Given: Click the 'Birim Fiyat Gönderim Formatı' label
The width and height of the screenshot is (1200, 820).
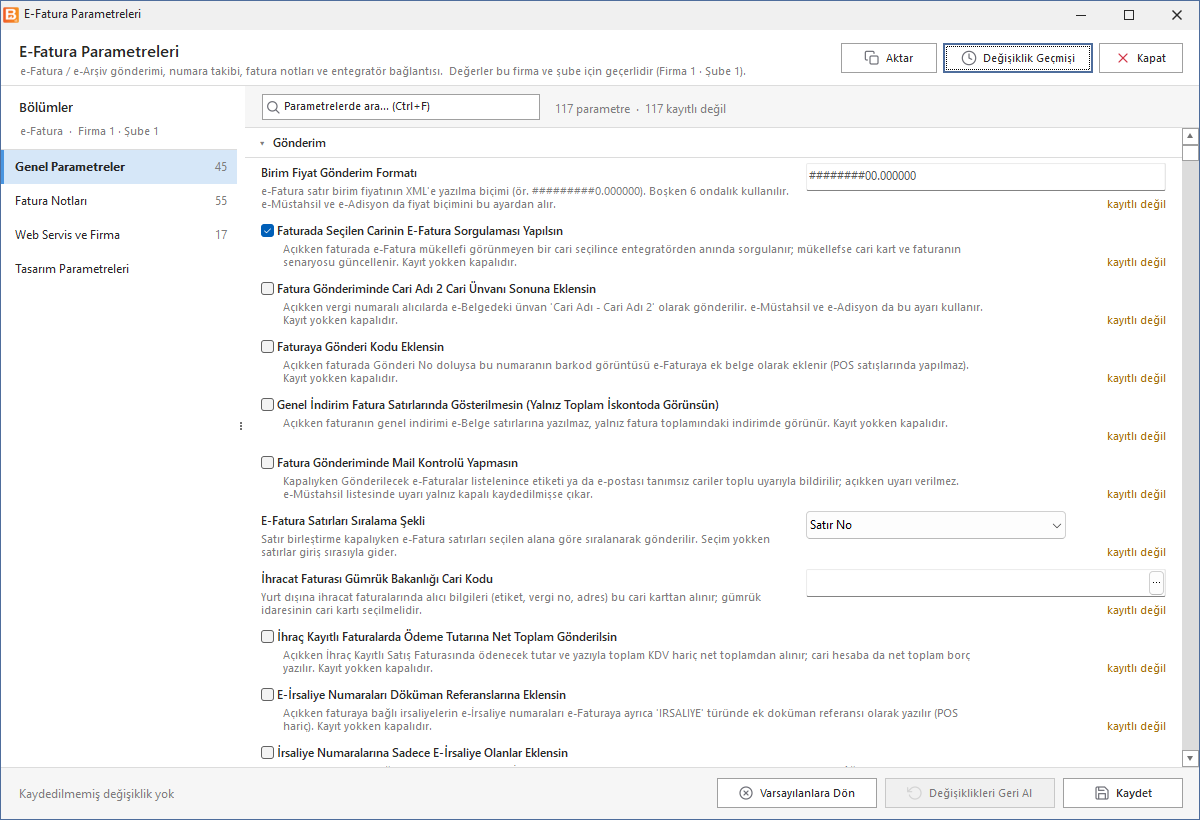Looking at the screenshot, I should point(339,173).
